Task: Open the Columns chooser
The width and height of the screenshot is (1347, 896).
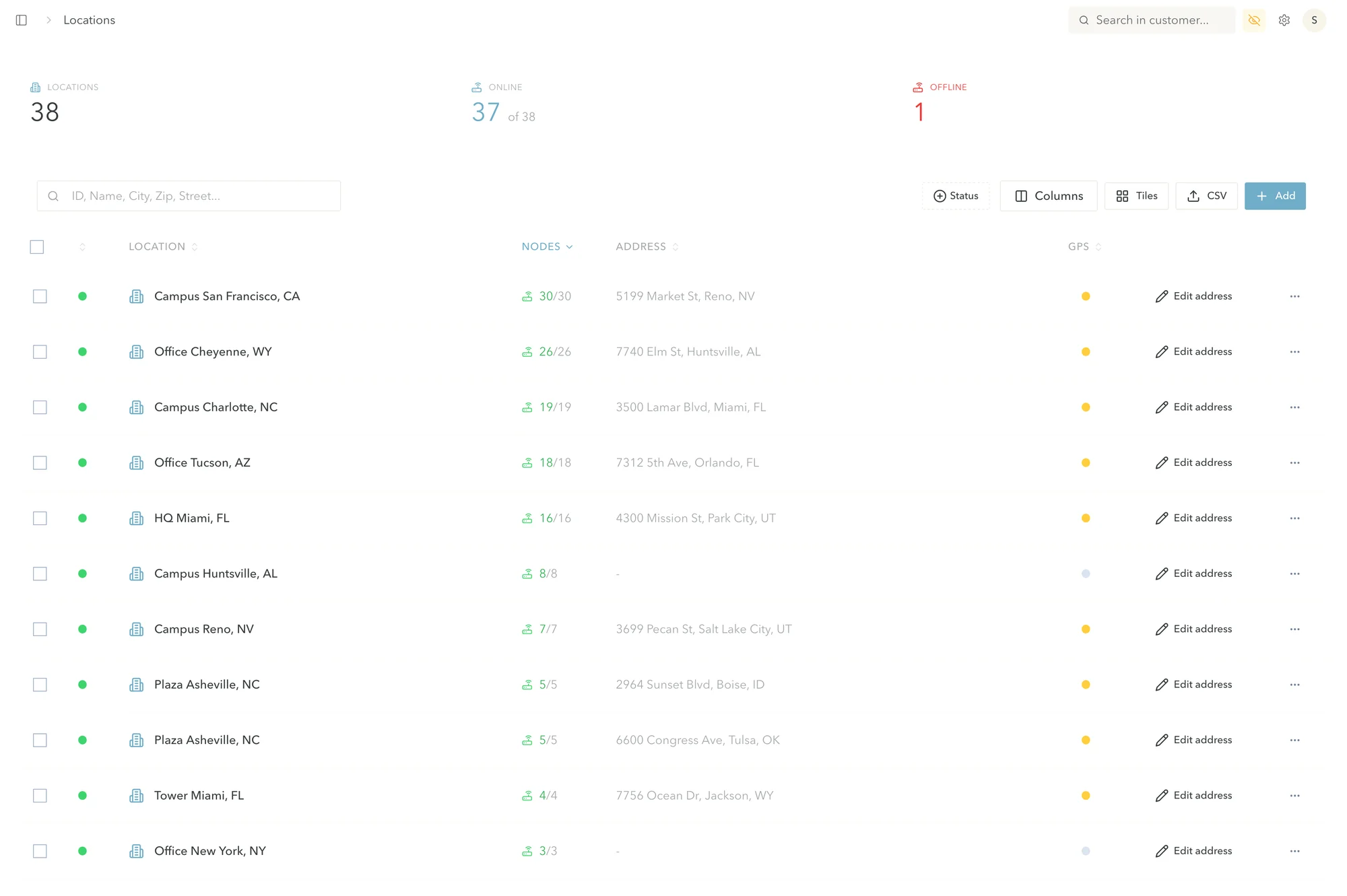Action: (1049, 196)
